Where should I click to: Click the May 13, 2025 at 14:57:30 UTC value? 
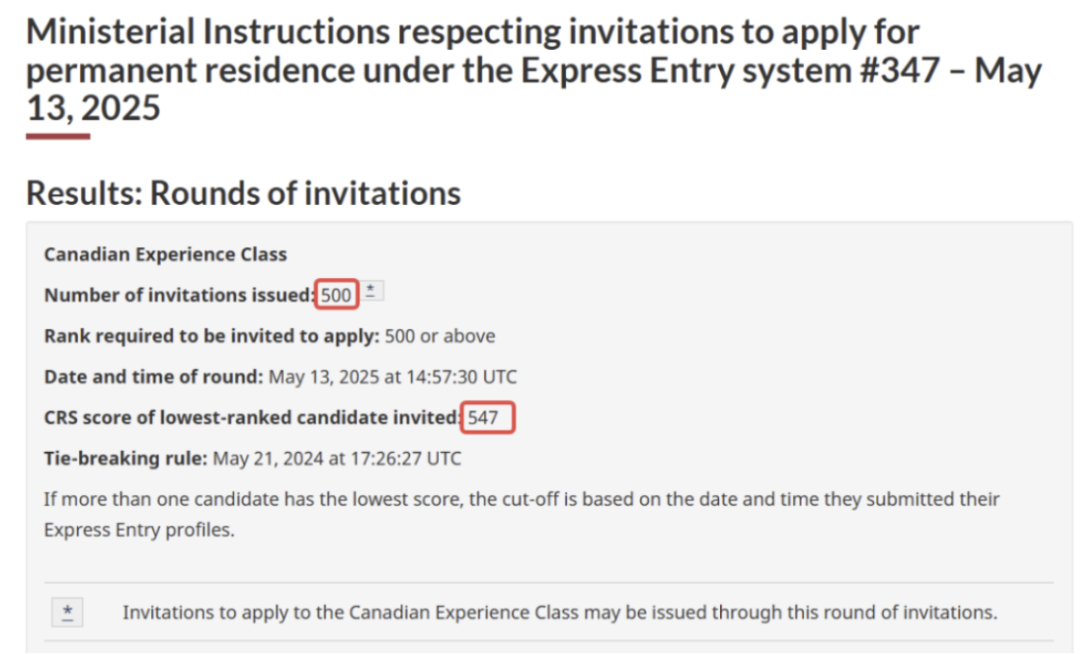pos(393,377)
